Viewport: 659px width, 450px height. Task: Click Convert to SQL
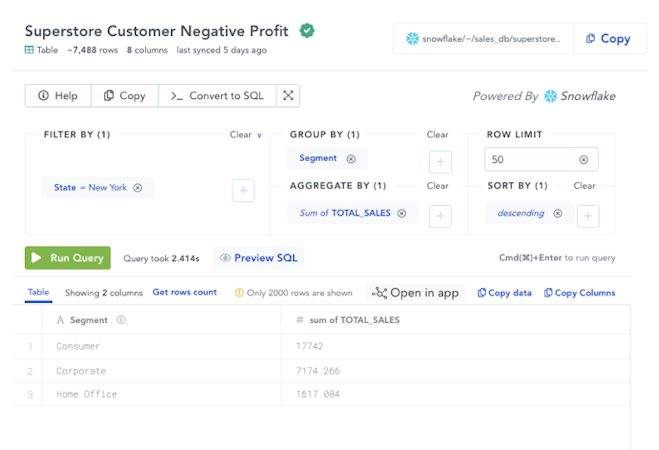click(x=217, y=96)
